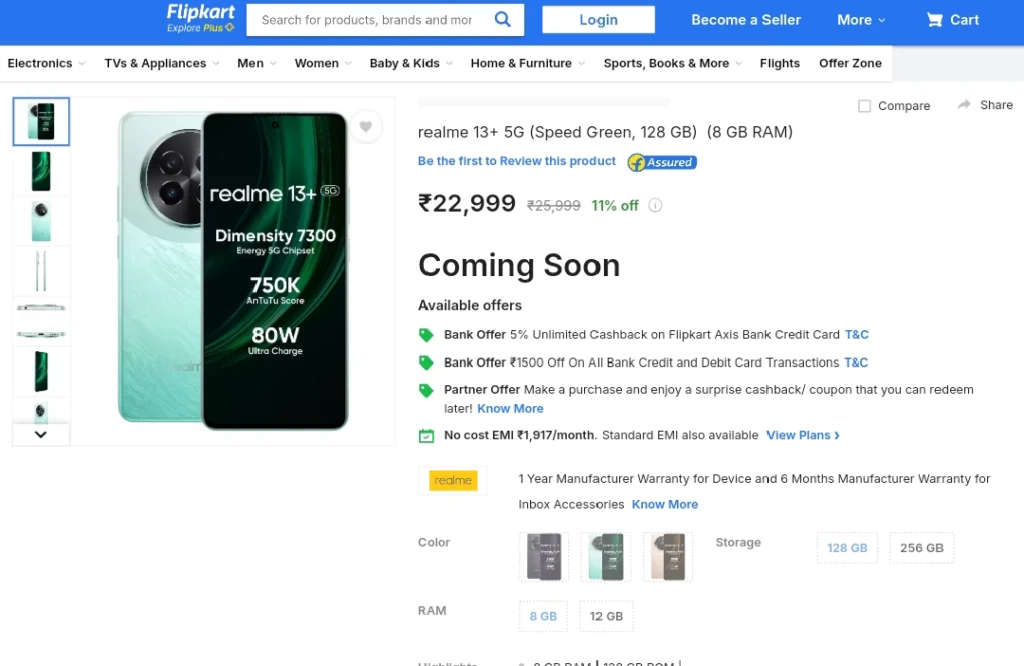Click the price info icon

[x=655, y=206]
